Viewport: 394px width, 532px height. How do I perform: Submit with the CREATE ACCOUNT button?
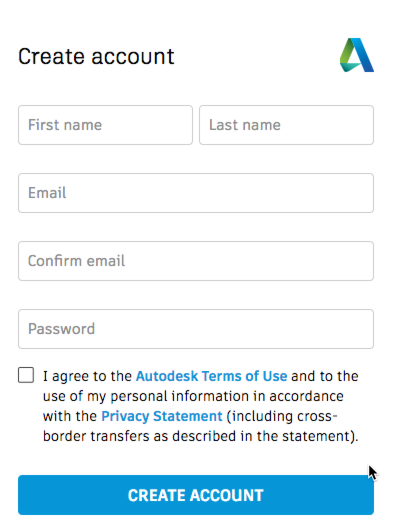coord(196,495)
